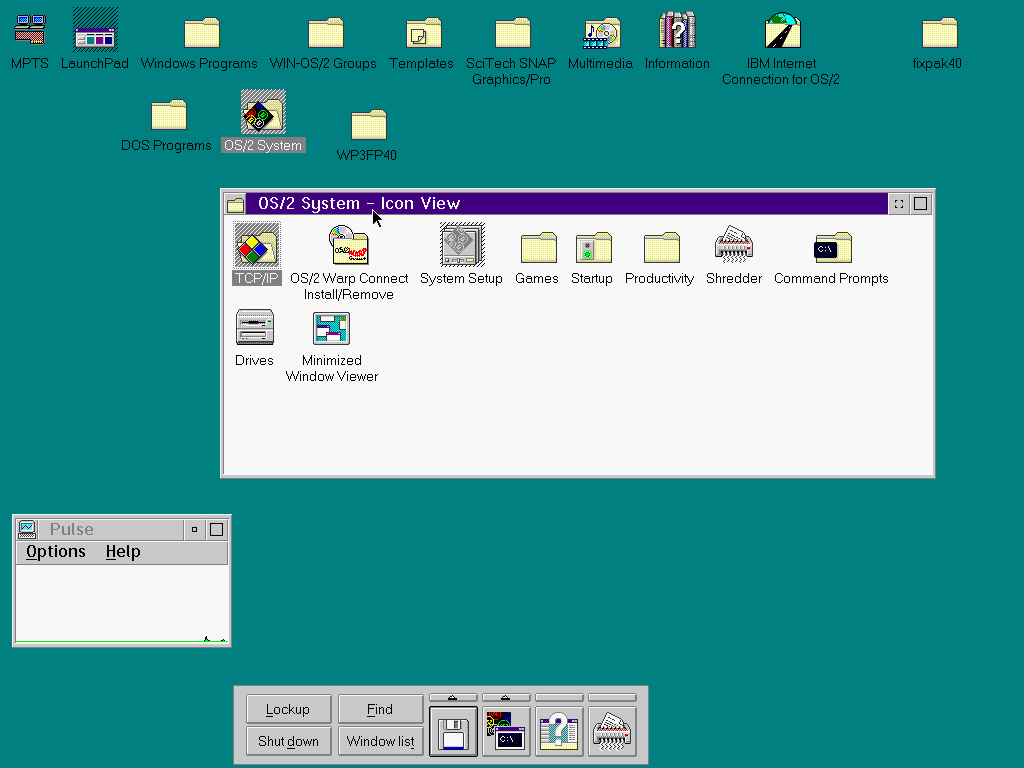This screenshot has width=1024, height=768.
Task: Click the Pulse window title bar
Action: tap(110, 529)
